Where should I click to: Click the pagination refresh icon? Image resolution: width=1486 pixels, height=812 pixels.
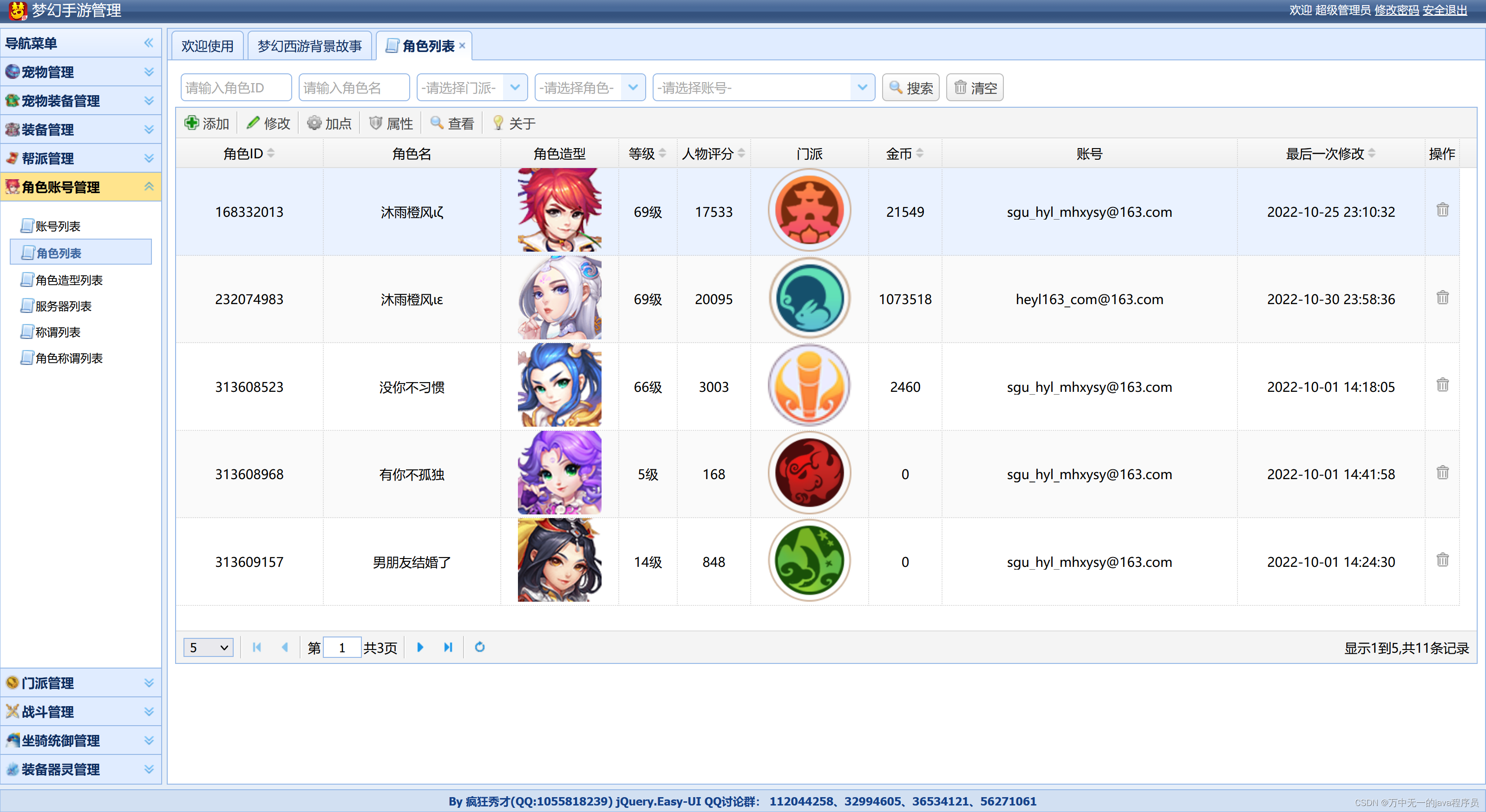coord(479,647)
